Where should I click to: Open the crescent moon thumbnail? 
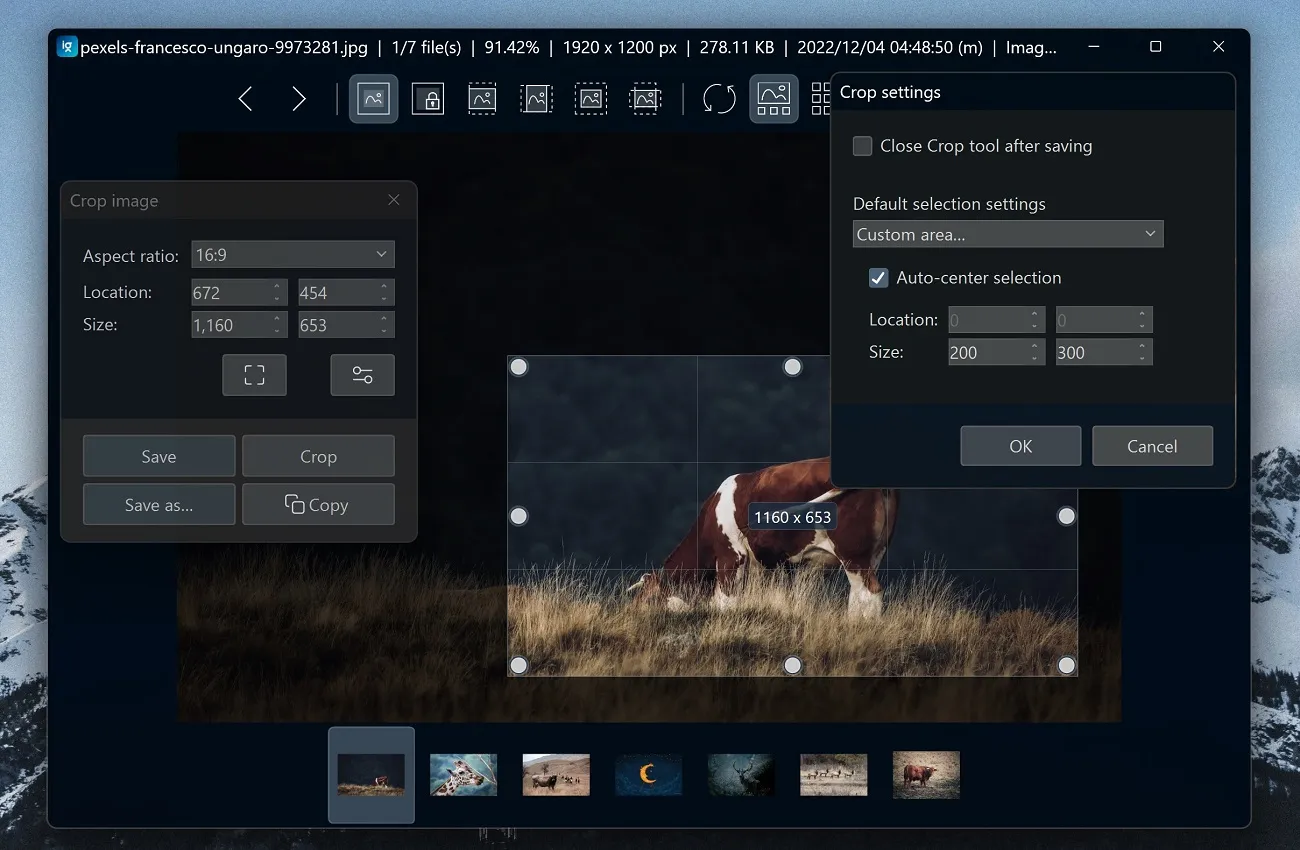coord(649,775)
